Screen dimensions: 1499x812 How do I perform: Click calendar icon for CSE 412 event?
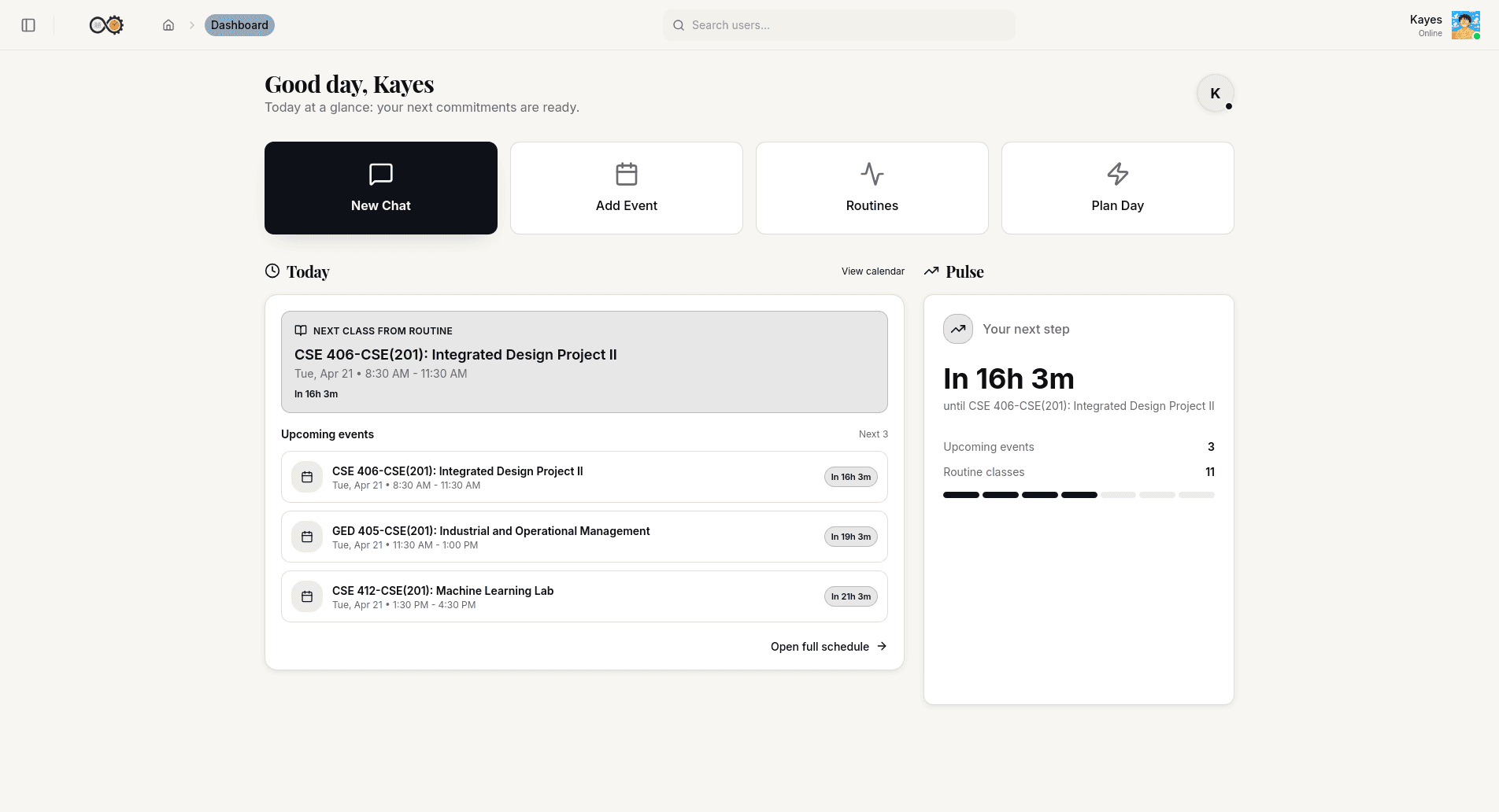pos(307,596)
